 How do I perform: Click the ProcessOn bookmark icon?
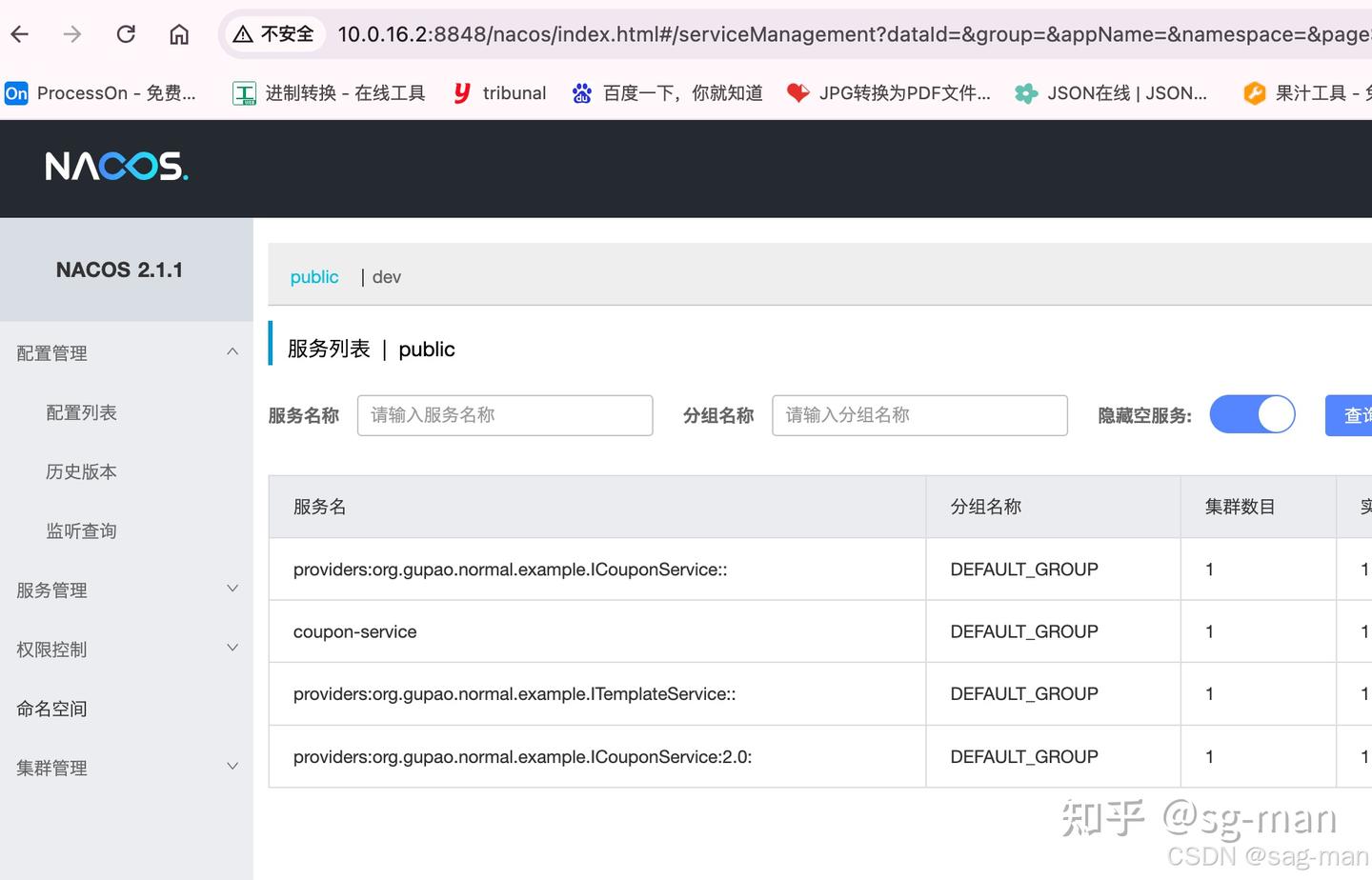click(15, 92)
